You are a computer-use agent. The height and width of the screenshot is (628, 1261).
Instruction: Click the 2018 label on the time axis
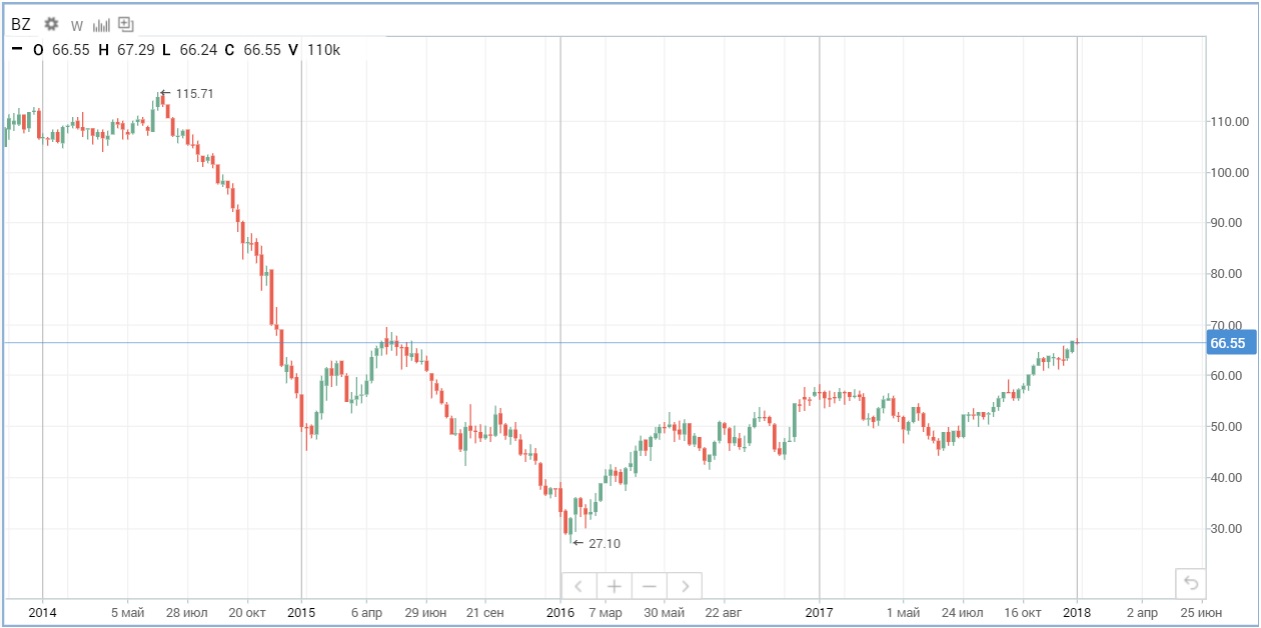click(1077, 612)
